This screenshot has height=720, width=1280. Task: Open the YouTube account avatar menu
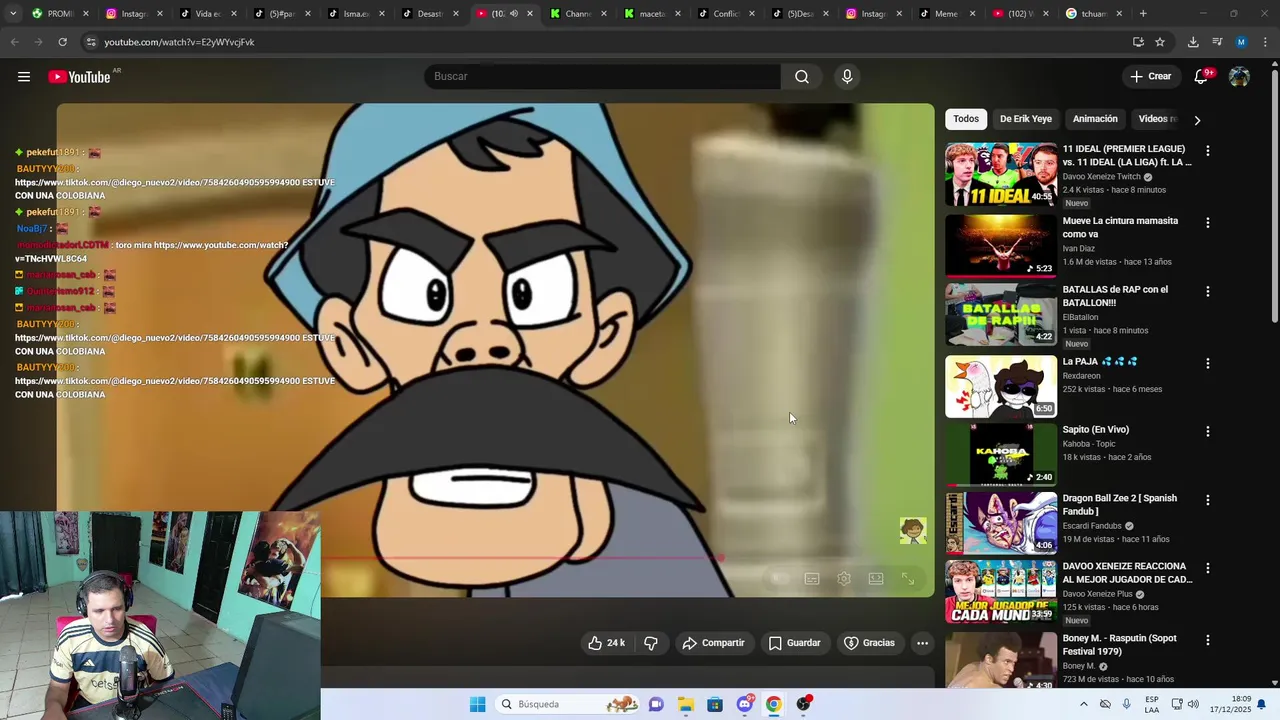(1239, 77)
